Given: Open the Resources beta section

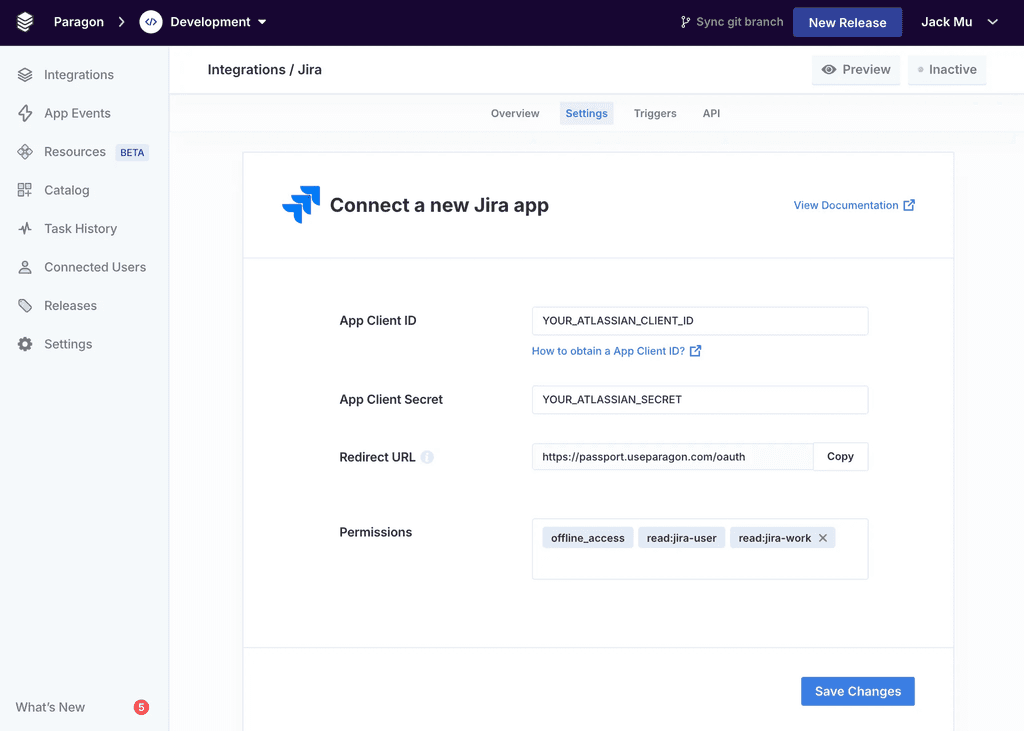Looking at the screenshot, I should point(80,151).
